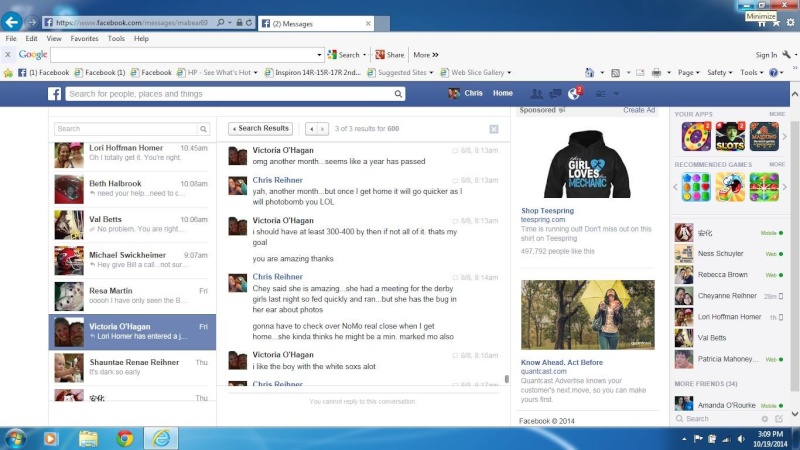Open the Page dropdown menu
800x450 pixels.
tap(688, 72)
